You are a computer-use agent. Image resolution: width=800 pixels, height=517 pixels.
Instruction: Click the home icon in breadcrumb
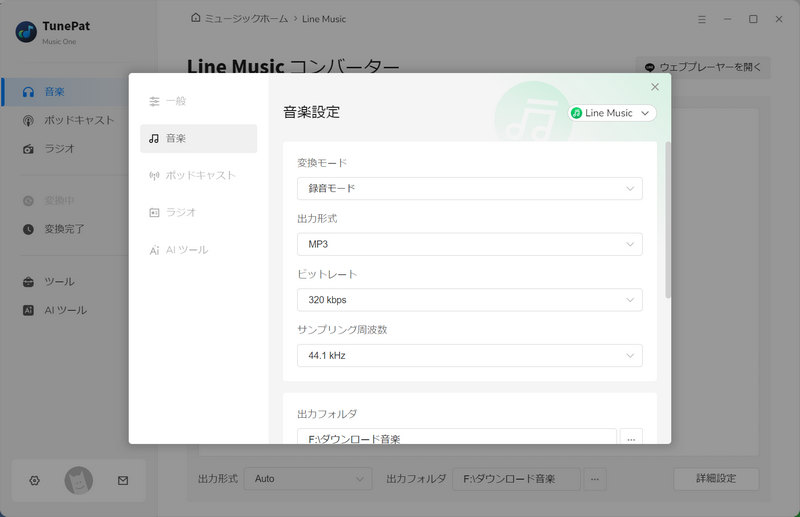[x=195, y=18]
